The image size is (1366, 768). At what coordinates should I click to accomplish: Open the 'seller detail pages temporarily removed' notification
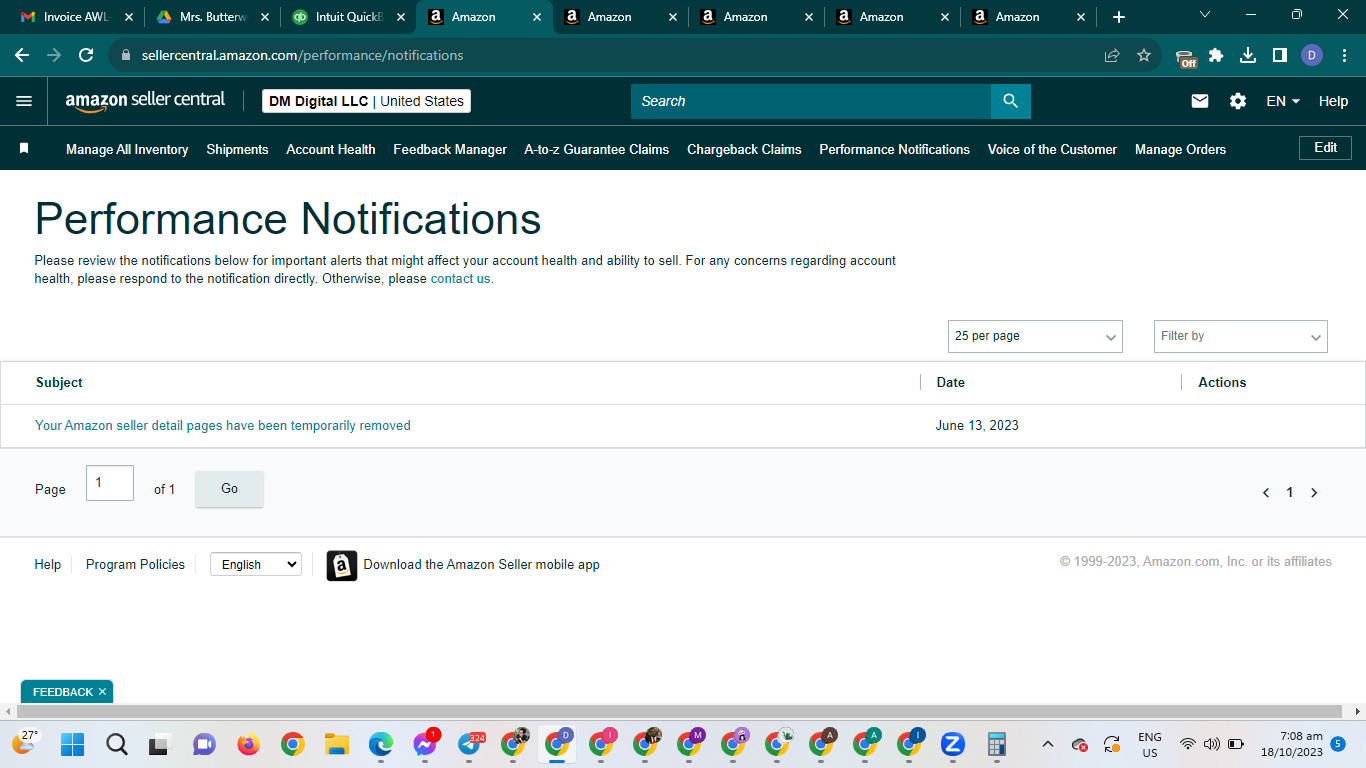[x=223, y=426]
